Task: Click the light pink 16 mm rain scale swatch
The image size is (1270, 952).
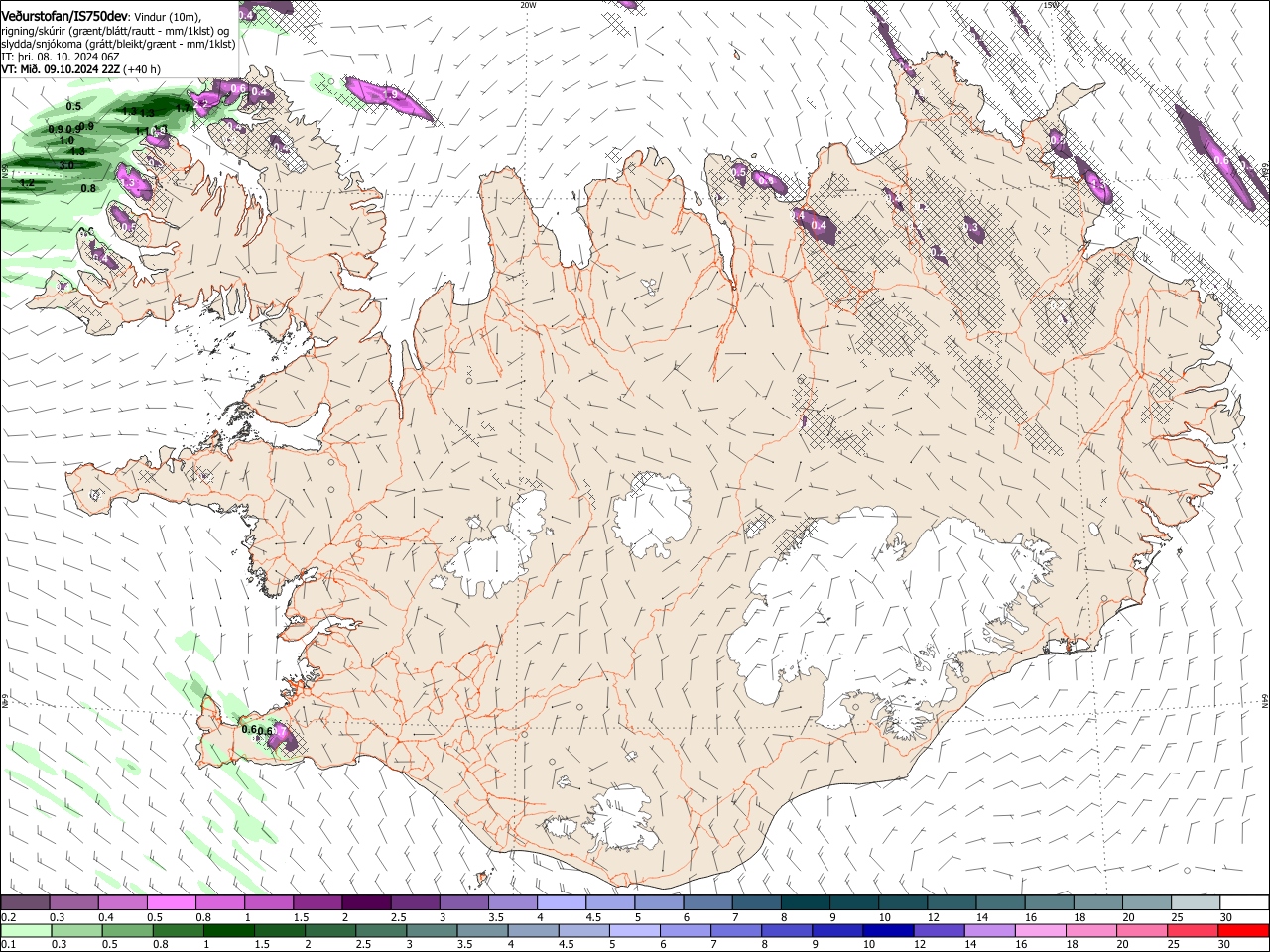Action: [x=1040, y=930]
